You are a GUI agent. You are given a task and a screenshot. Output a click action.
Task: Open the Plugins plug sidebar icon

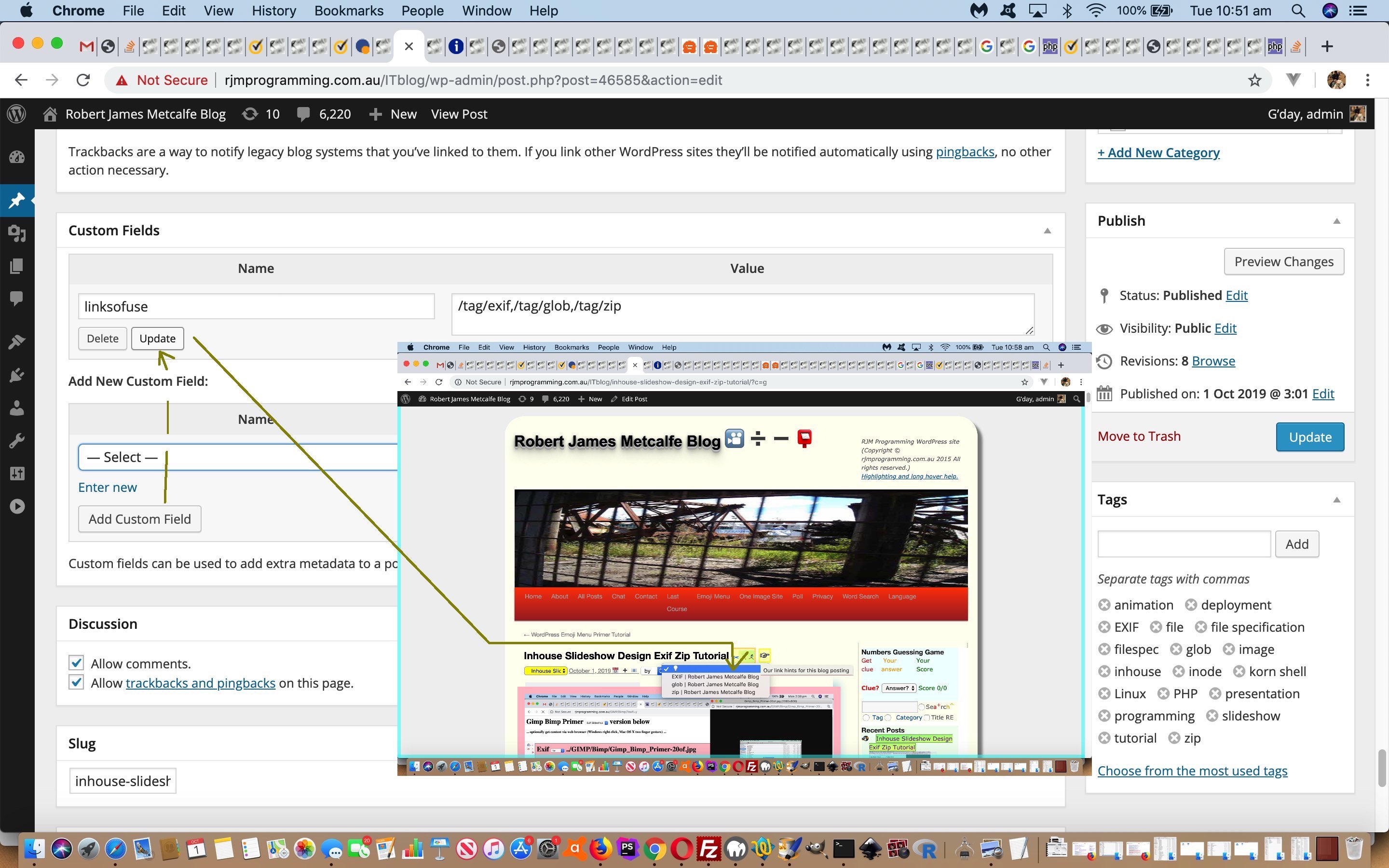pyautogui.click(x=17, y=375)
